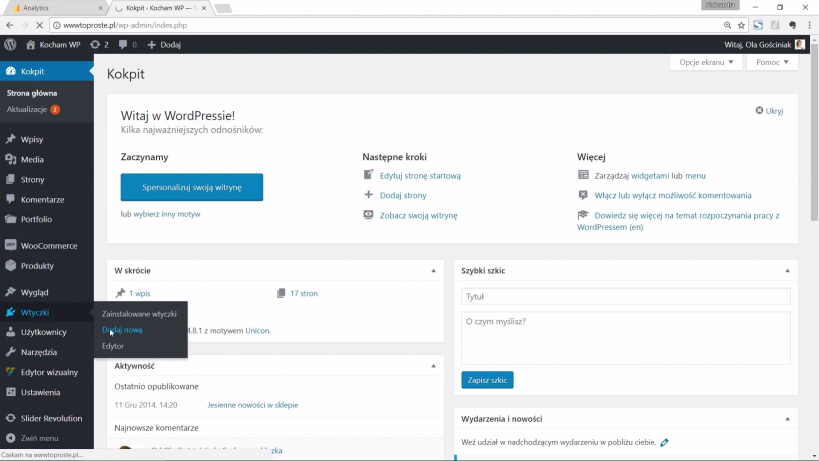Open the 1 wpis link
The height and width of the screenshot is (461, 819).
(x=139, y=293)
